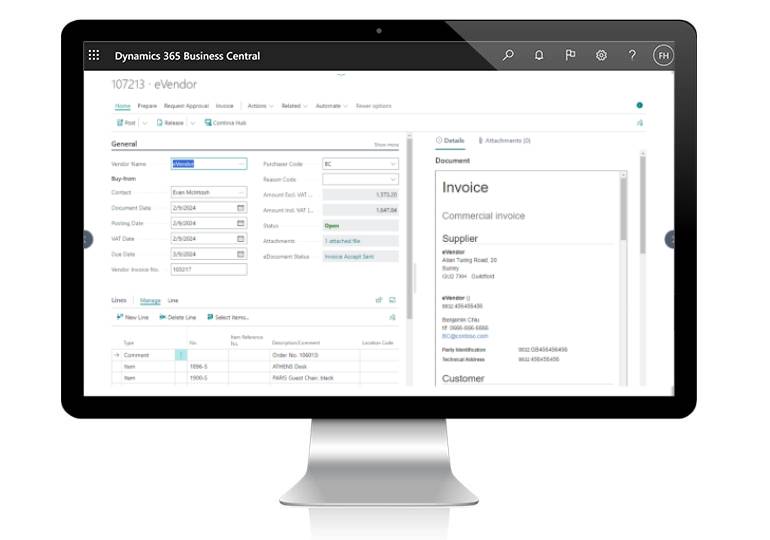
Task: Open the Related menu
Action: point(294,105)
